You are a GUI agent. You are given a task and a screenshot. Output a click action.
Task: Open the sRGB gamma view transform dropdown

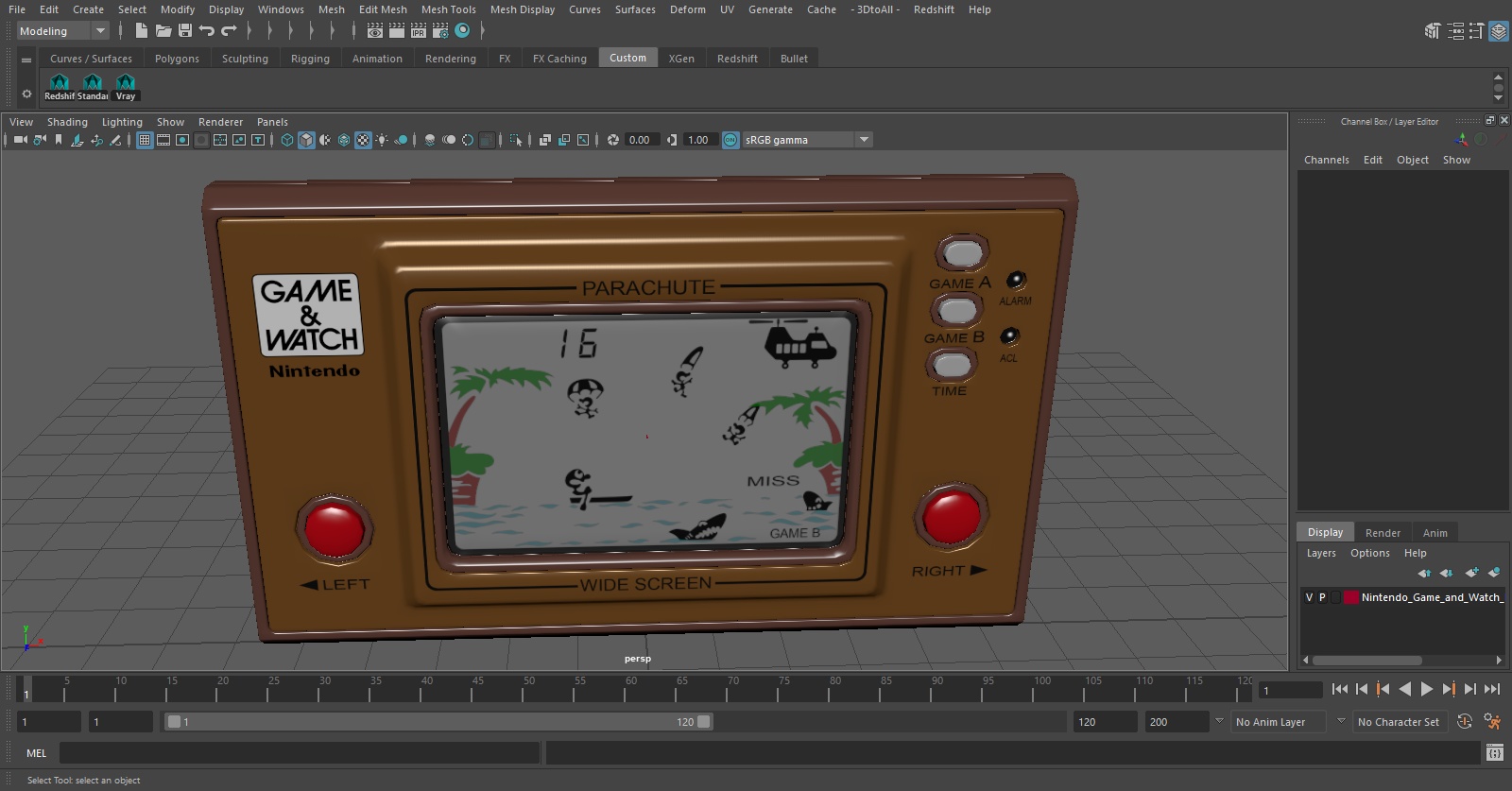click(807, 140)
